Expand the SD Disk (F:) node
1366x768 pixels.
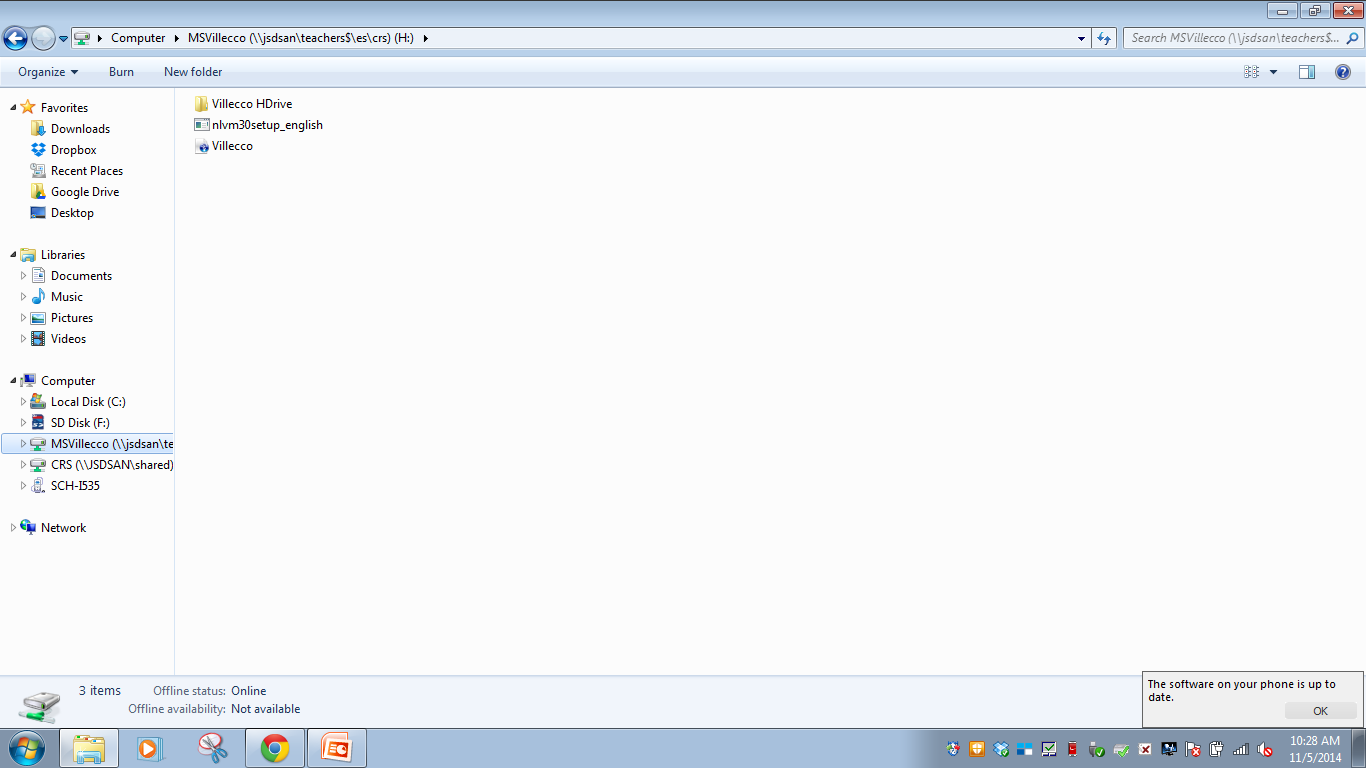(x=24, y=423)
